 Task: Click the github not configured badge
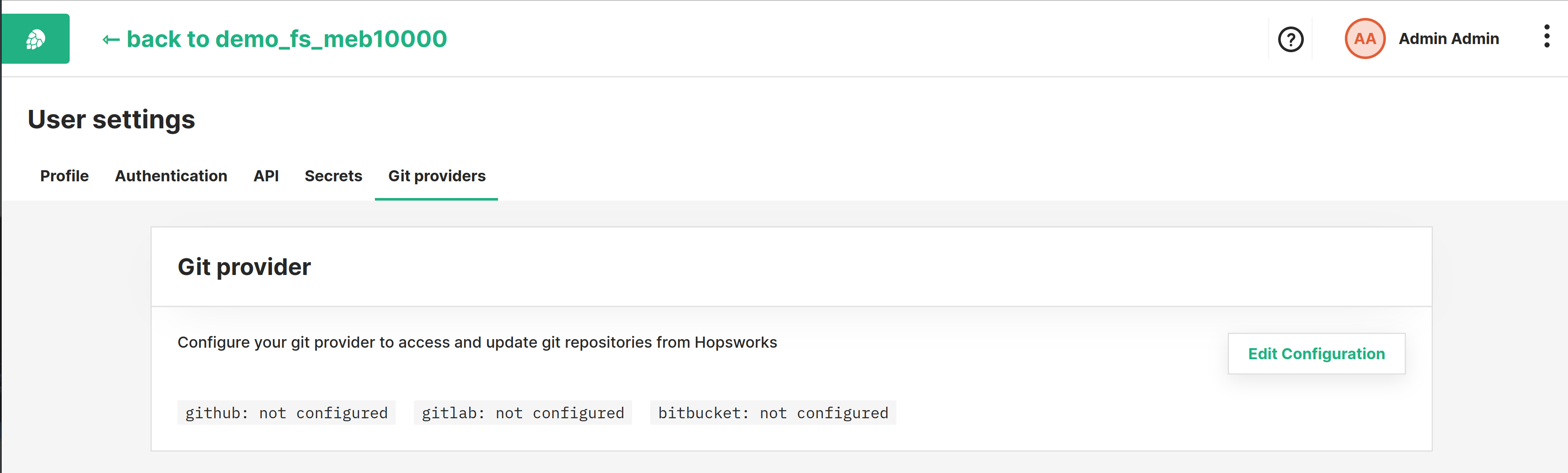click(286, 413)
